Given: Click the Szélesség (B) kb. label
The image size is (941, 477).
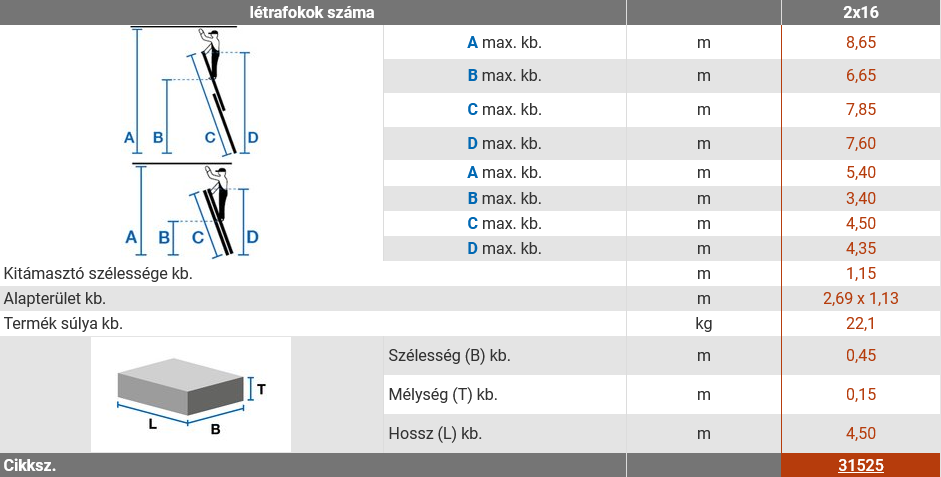Looking at the screenshot, I should click(449, 355).
